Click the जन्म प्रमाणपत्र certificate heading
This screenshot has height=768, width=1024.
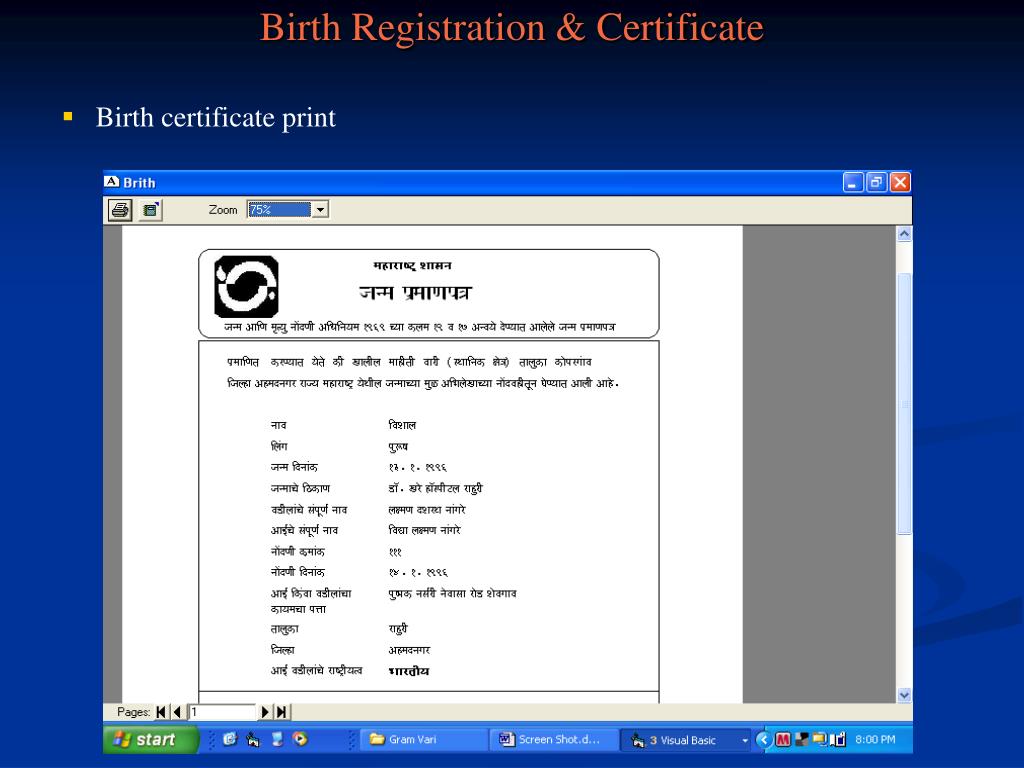[415, 292]
